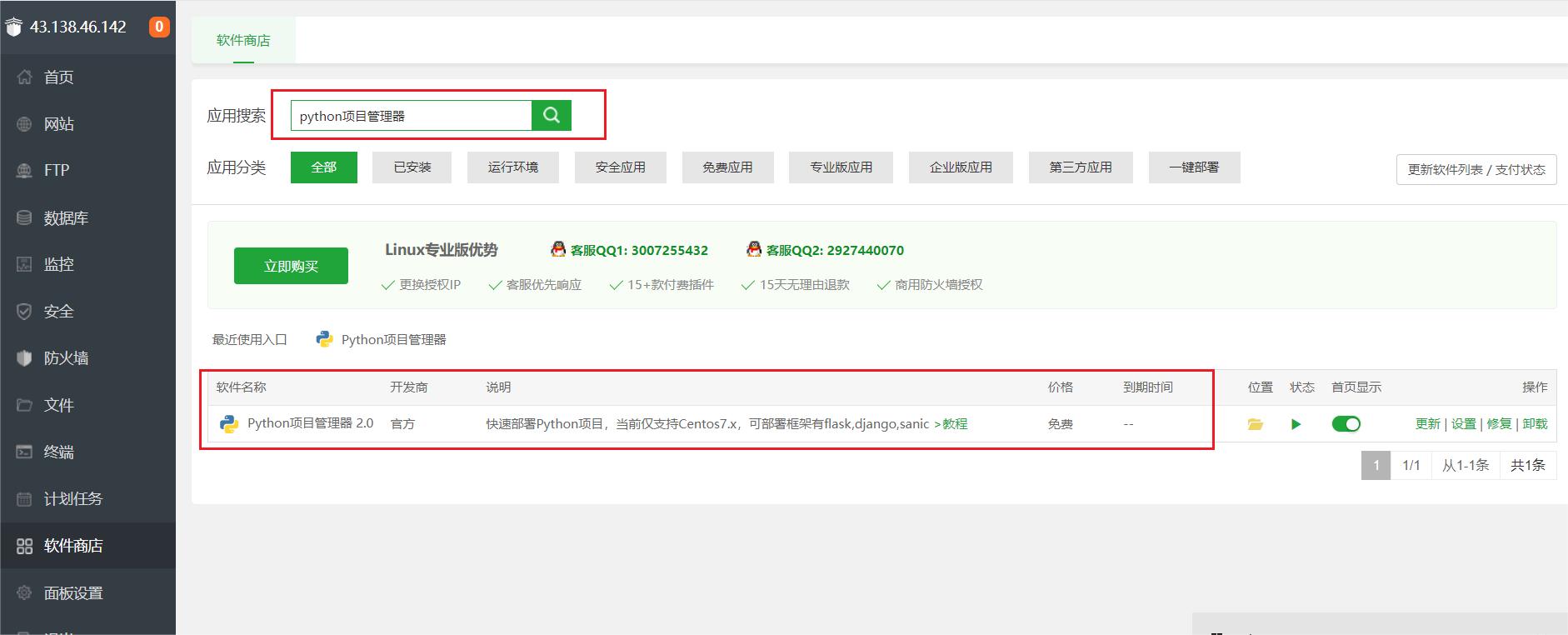The height and width of the screenshot is (635, 1568).
Task: Click the FTP icon in sidebar
Action: click(25, 170)
